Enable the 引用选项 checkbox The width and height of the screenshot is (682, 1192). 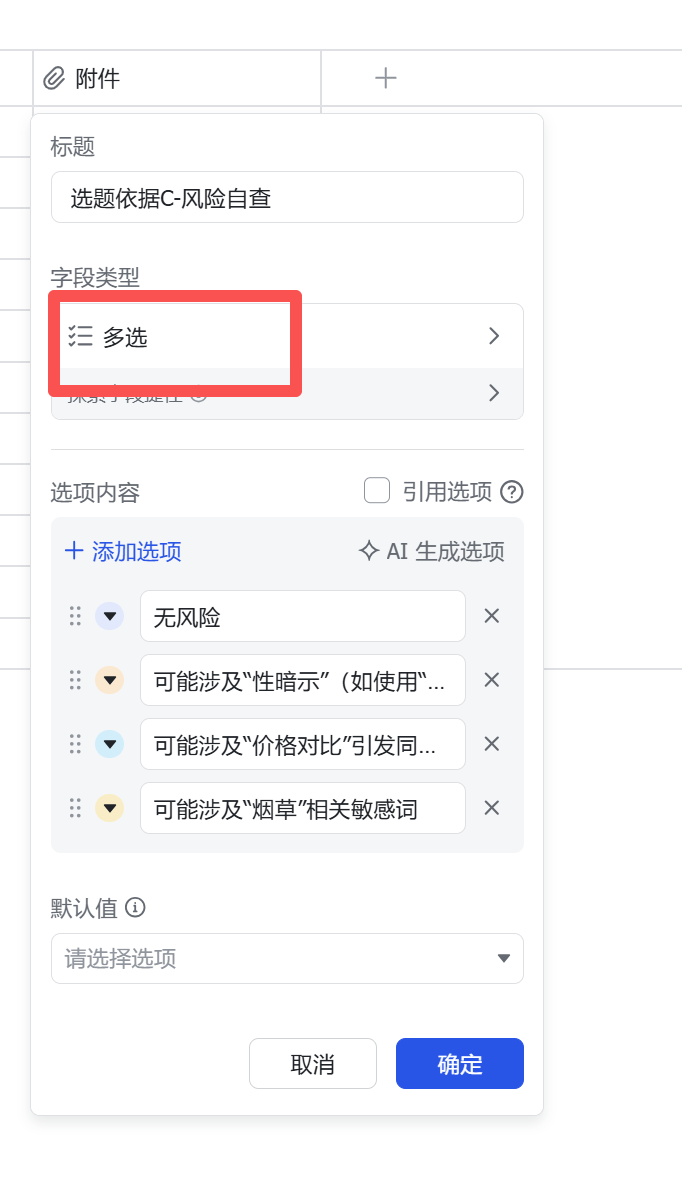[377, 491]
